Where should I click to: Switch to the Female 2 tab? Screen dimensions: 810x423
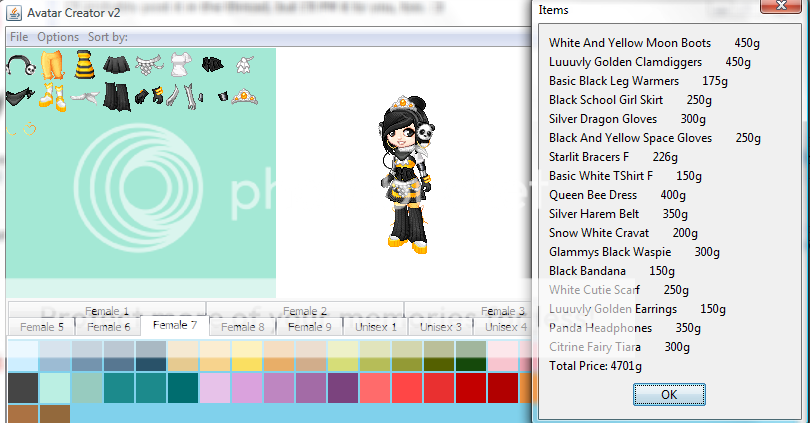tap(304, 311)
